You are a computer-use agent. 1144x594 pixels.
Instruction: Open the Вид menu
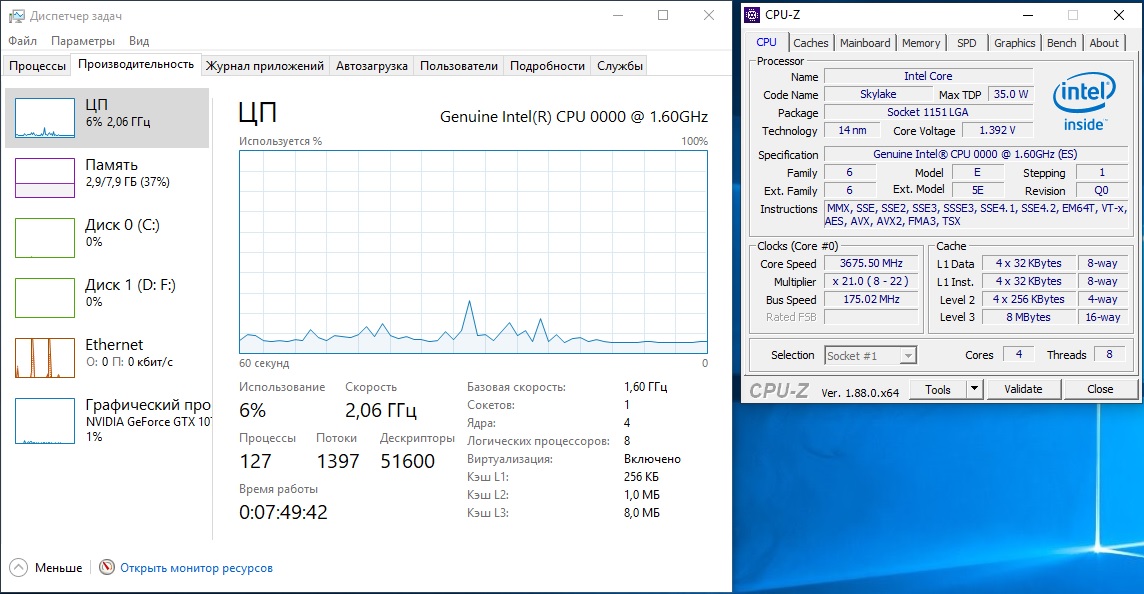tap(139, 41)
